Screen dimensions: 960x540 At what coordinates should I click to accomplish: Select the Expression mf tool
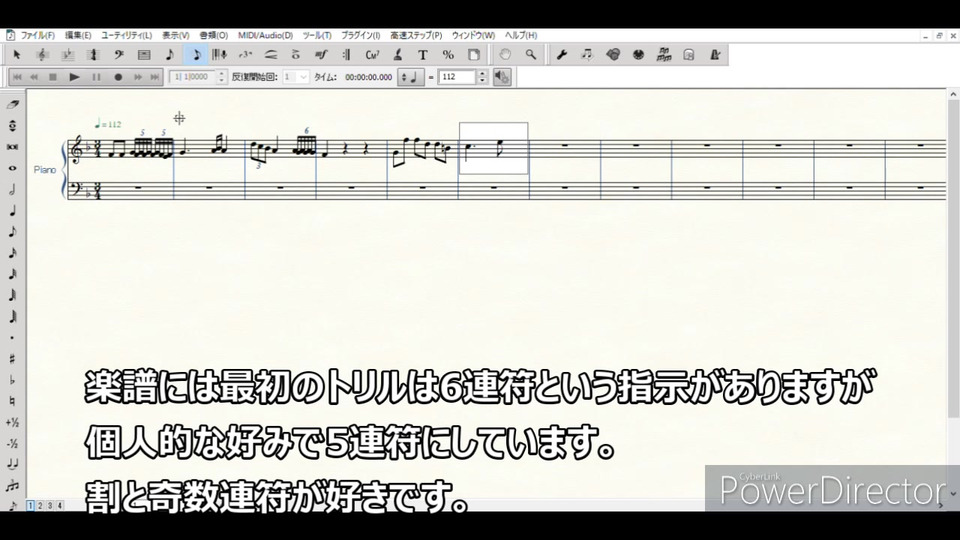click(x=321, y=55)
